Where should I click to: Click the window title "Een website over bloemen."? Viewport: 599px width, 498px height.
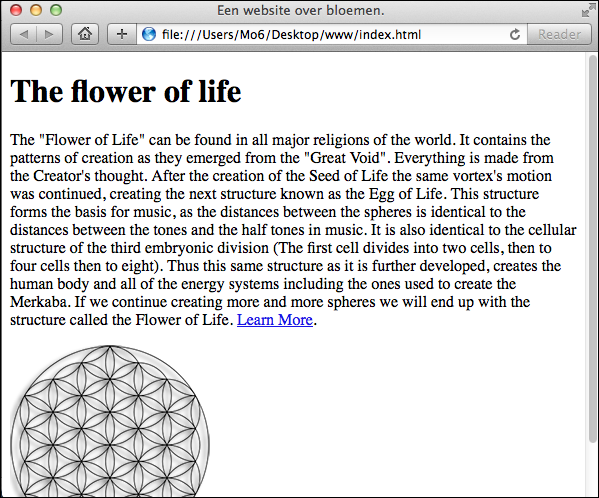pos(301,10)
